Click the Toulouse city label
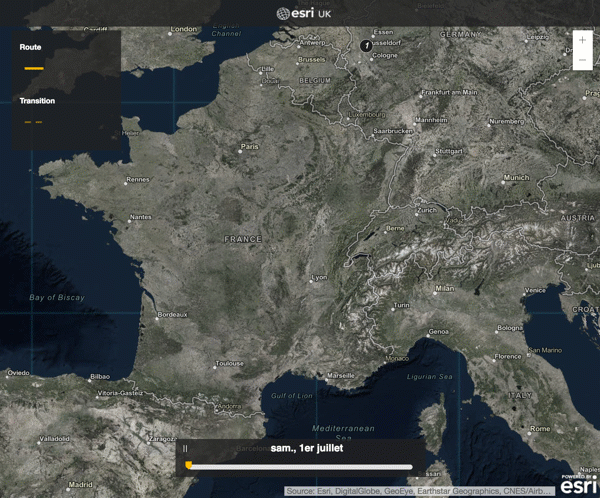The height and width of the screenshot is (498, 600). pos(230,363)
